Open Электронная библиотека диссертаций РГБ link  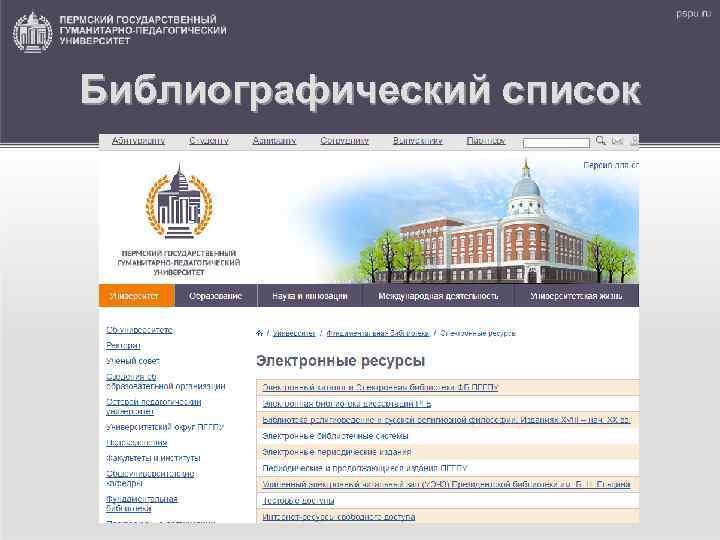click(x=347, y=404)
